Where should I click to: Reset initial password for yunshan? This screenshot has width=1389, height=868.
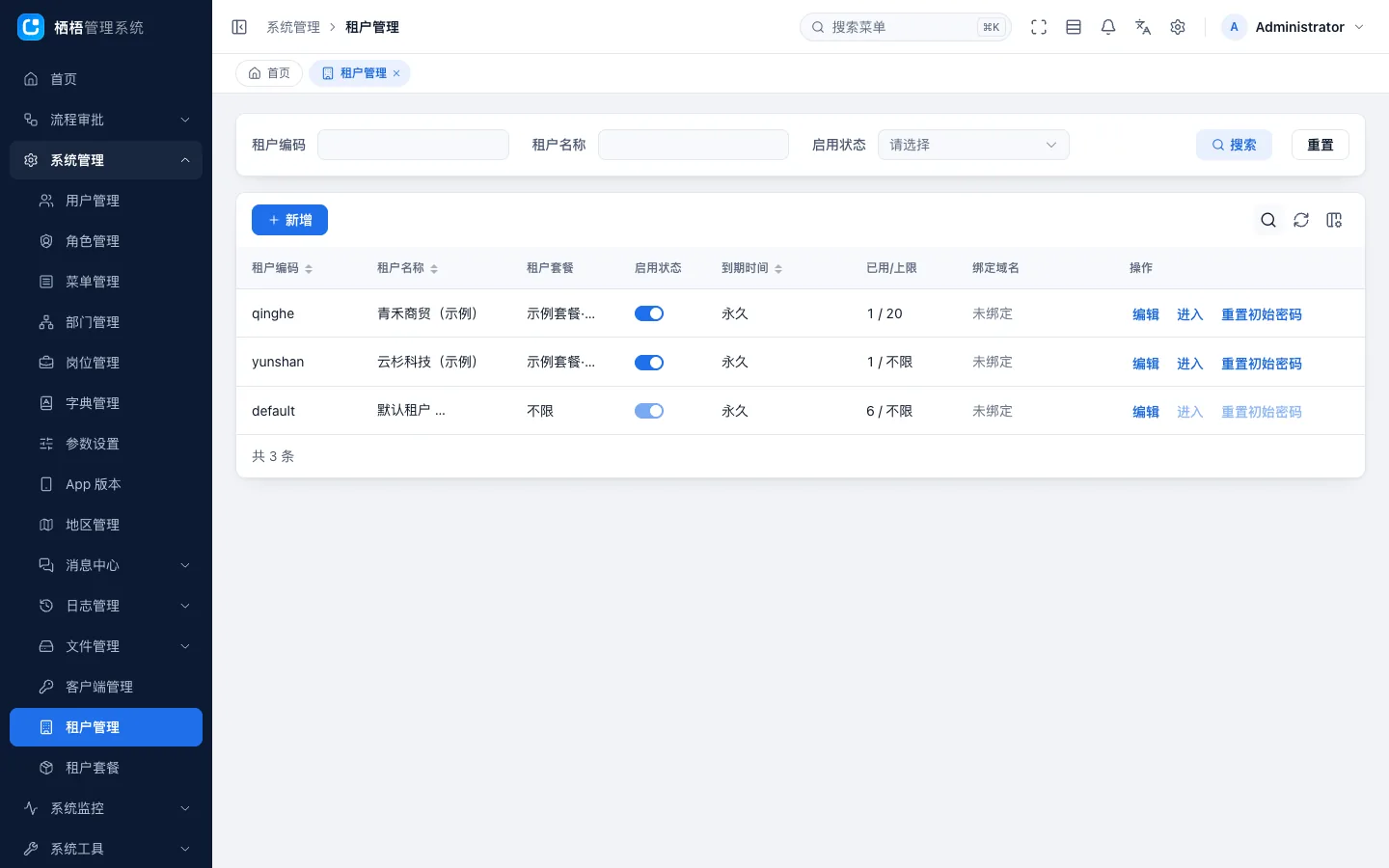tap(1262, 364)
